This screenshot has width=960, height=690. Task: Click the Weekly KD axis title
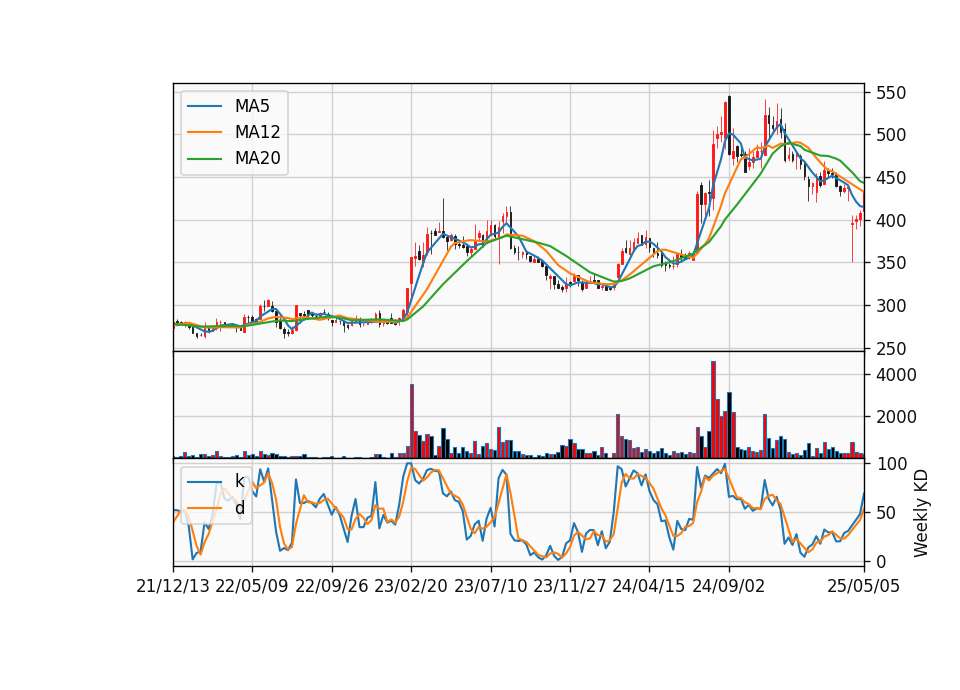tap(921, 514)
